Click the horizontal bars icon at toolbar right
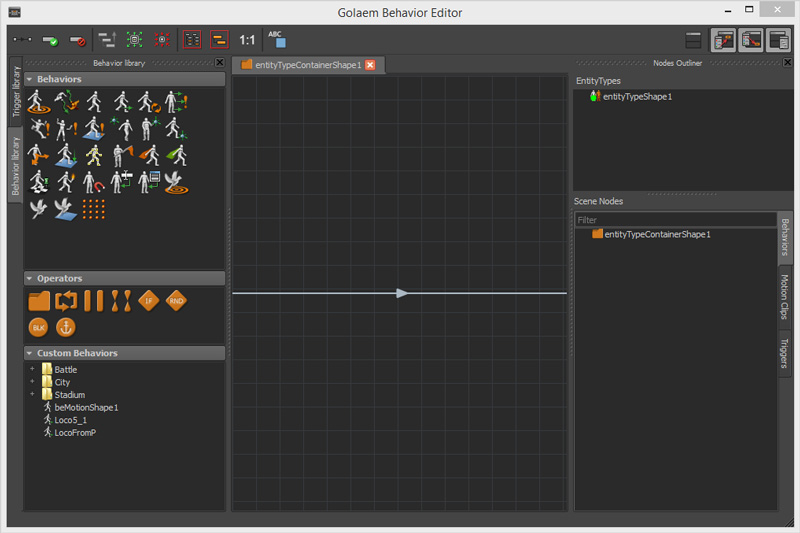The height and width of the screenshot is (533, 800). click(x=693, y=40)
